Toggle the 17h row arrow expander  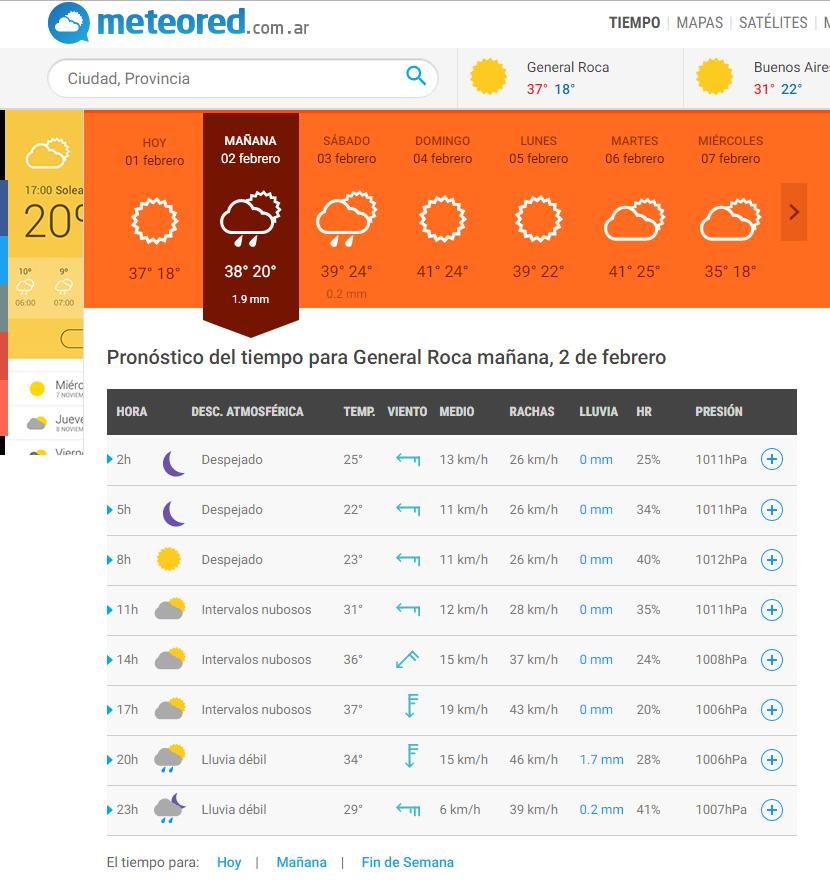tap(111, 710)
